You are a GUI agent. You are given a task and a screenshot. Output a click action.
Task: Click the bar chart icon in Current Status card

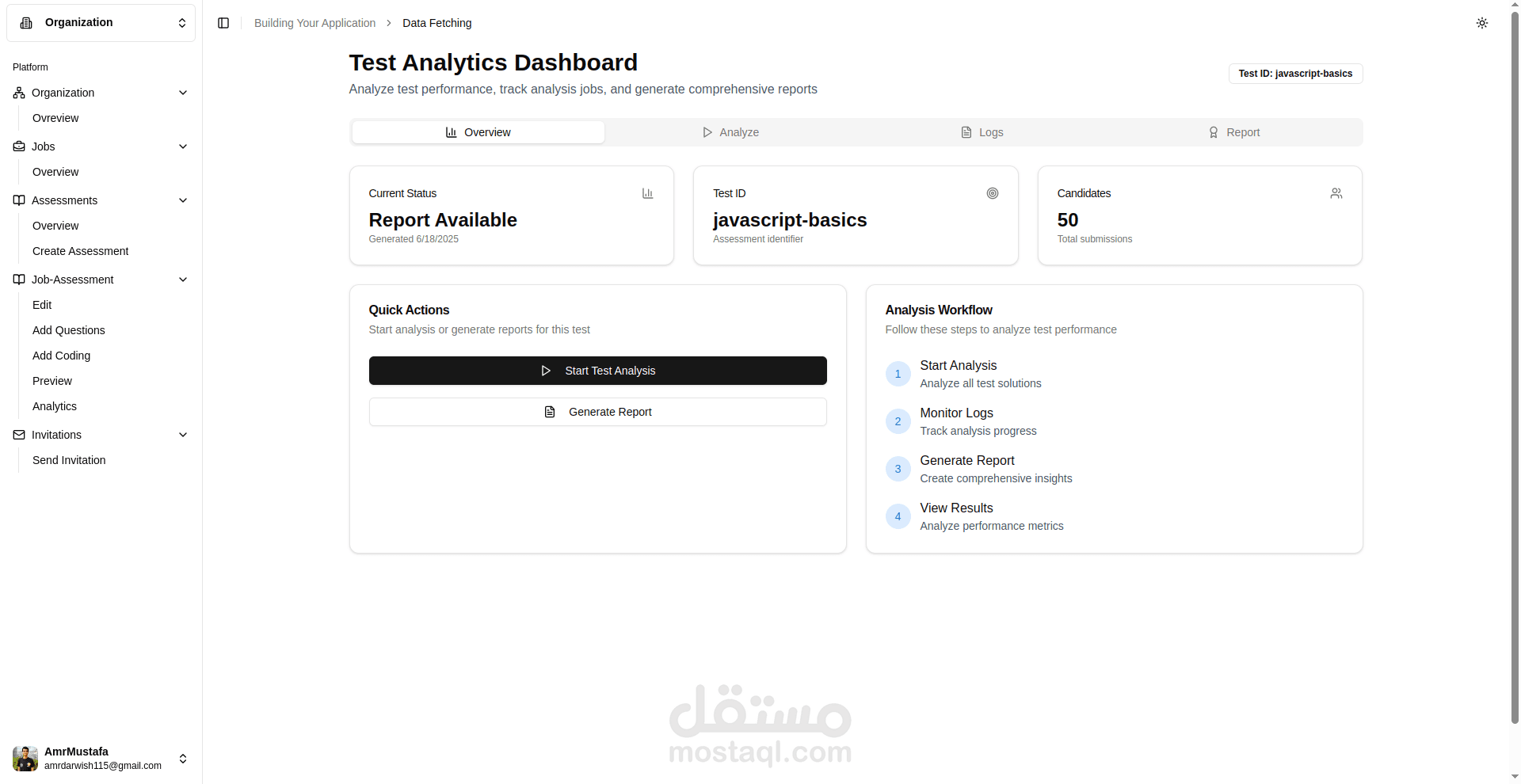pyautogui.click(x=647, y=193)
